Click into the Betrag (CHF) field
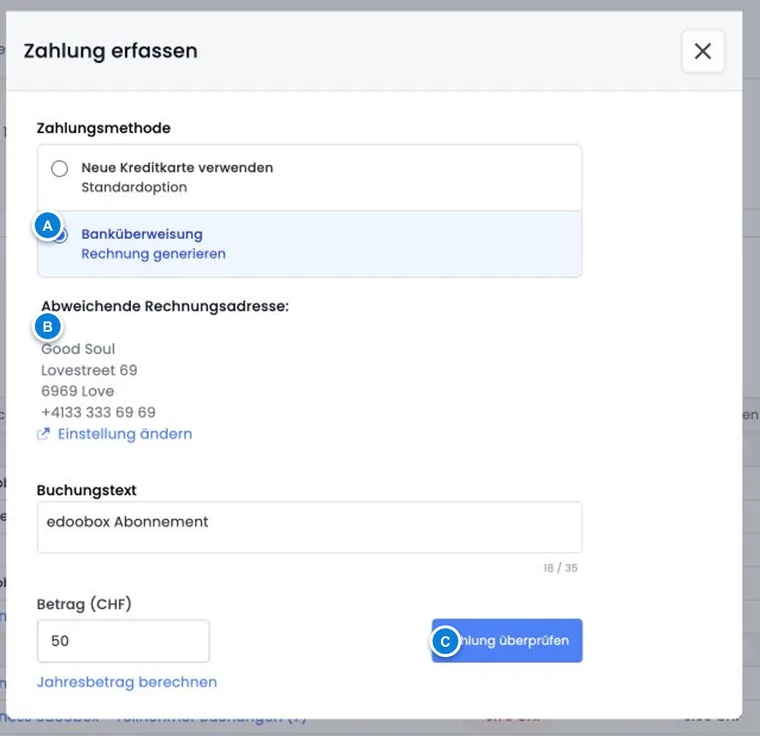 pyautogui.click(x=123, y=640)
